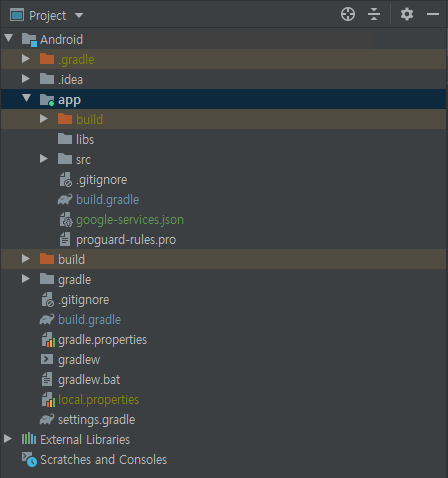This screenshot has width=448, height=478.
Task: Click the proguard-rules.pro file icon
Action: point(65,239)
